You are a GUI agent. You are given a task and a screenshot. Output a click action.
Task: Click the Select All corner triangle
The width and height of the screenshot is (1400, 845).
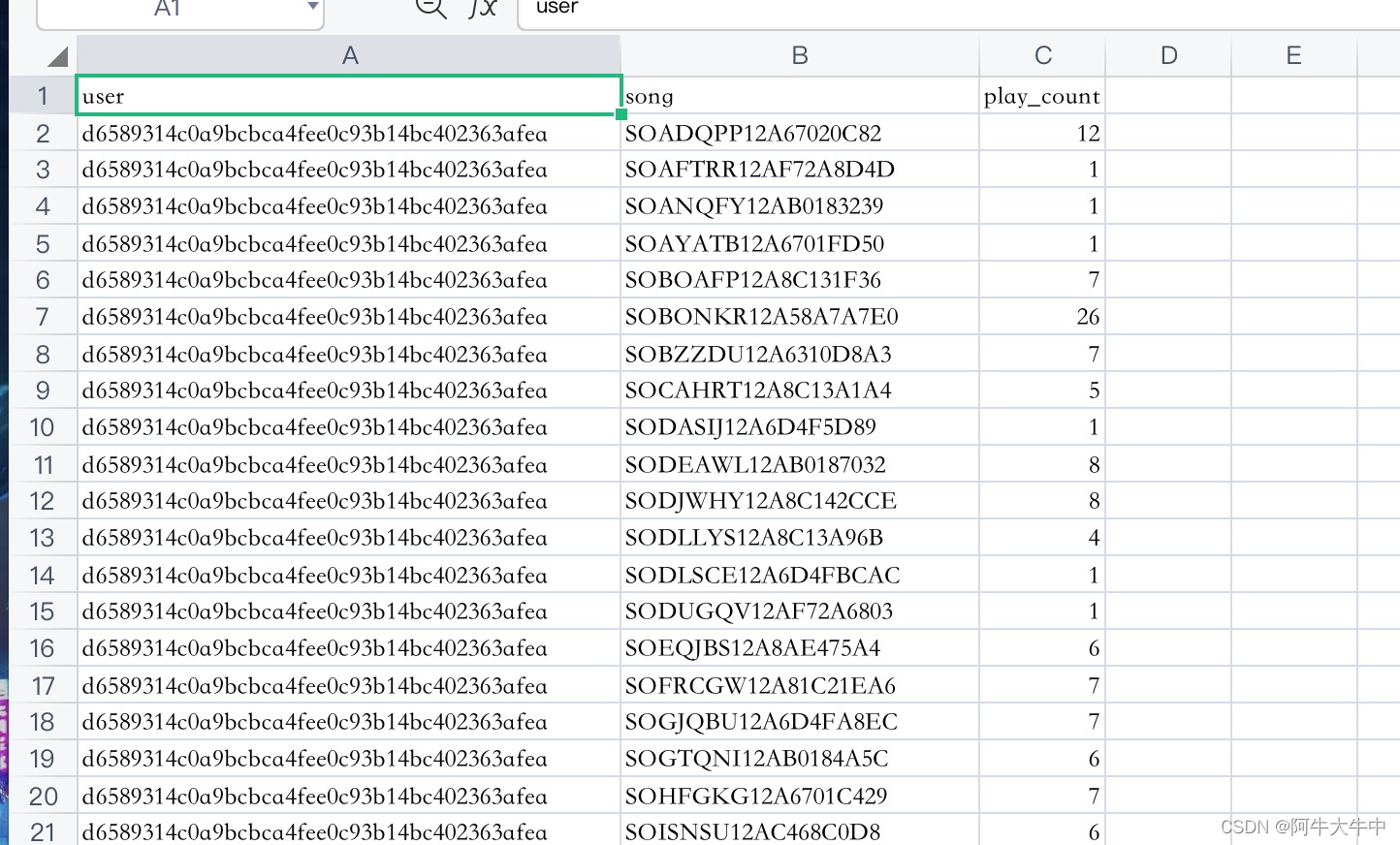tap(58, 56)
